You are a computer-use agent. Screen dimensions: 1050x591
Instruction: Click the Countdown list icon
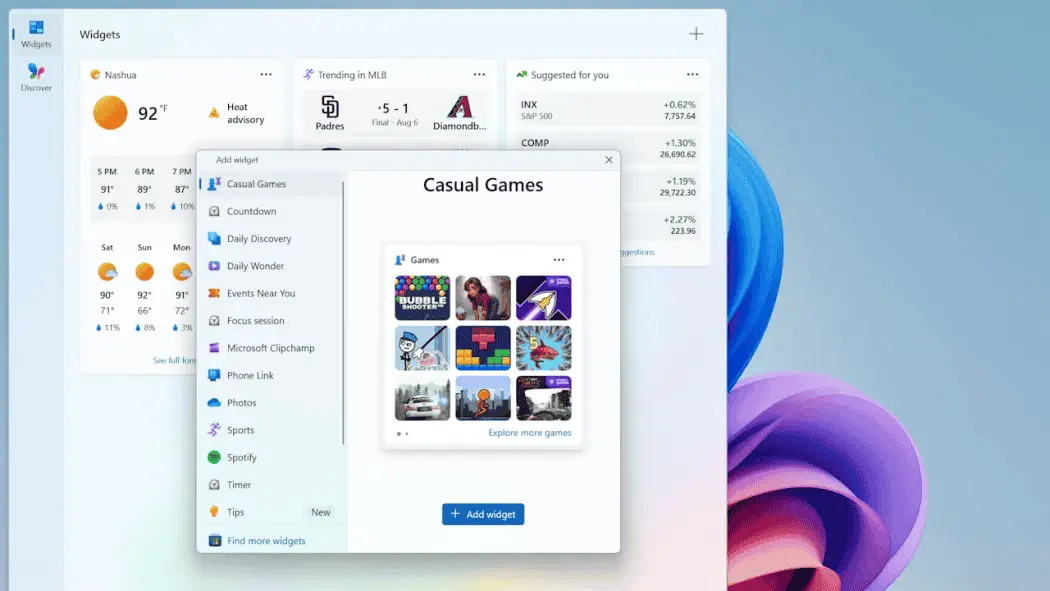click(214, 211)
